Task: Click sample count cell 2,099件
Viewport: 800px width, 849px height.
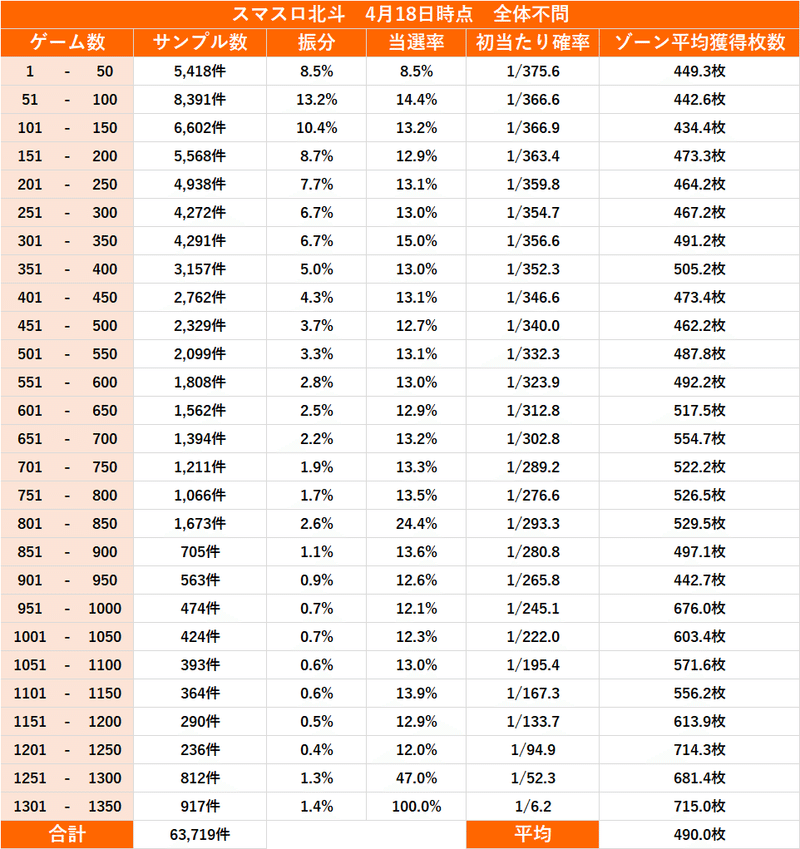Action: coord(200,354)
